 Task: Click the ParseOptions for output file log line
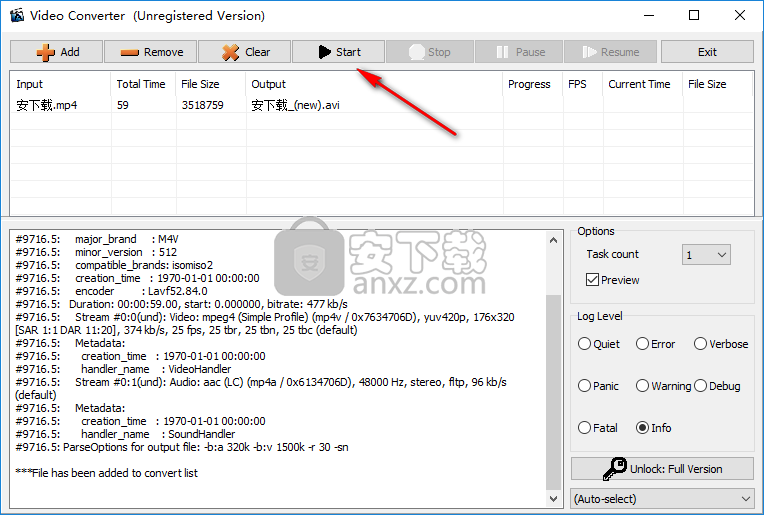[182, 447]
